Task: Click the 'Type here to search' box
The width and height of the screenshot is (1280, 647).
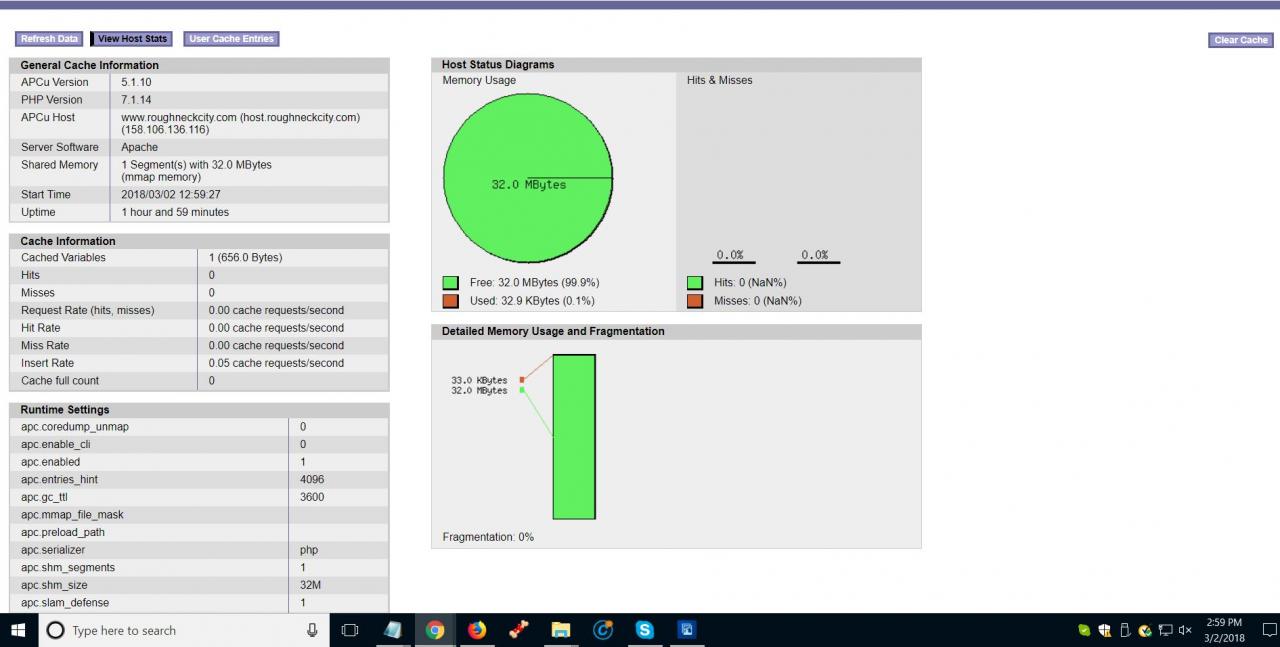Action: (184, 630)
